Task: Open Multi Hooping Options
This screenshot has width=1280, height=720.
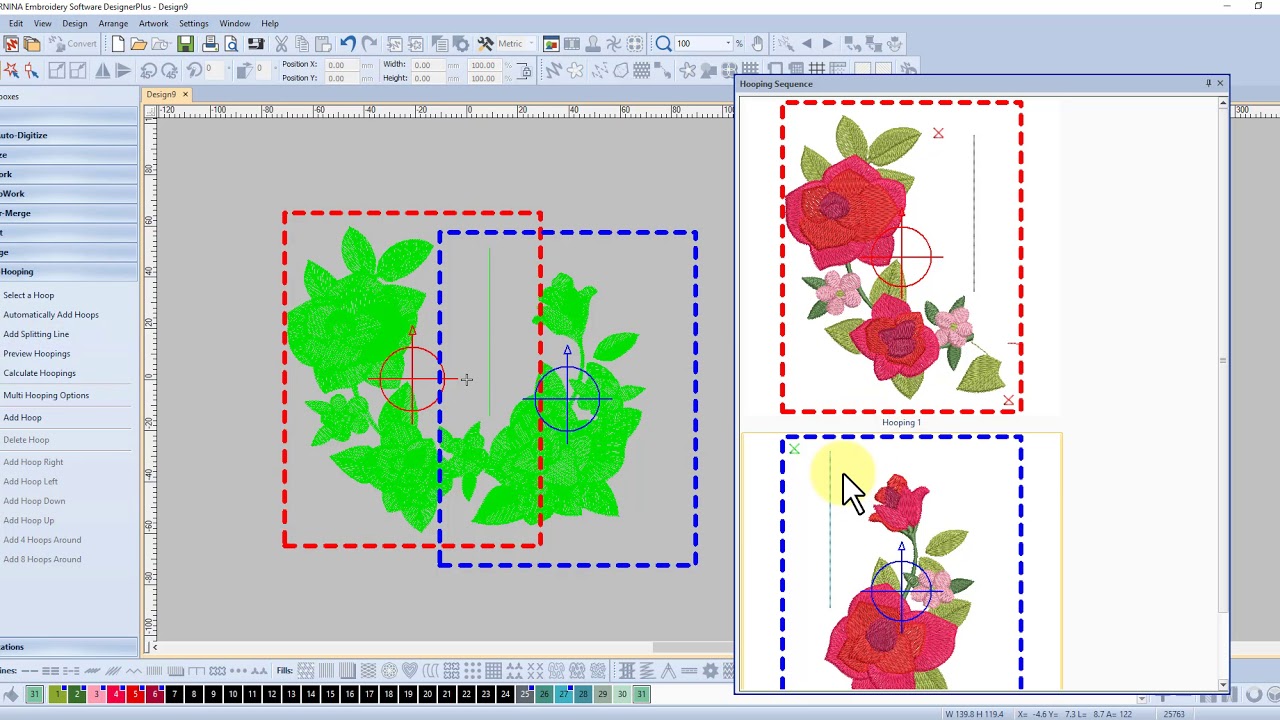Action: (46, 395)
